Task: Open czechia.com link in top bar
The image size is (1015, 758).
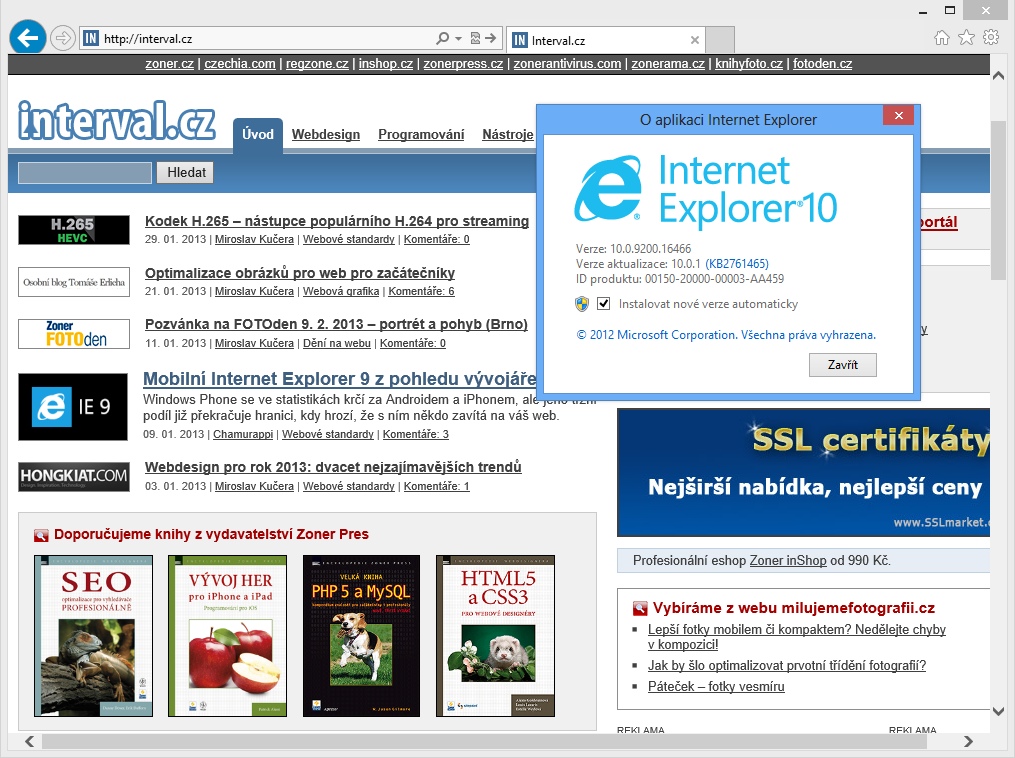Action: [240, 63]
